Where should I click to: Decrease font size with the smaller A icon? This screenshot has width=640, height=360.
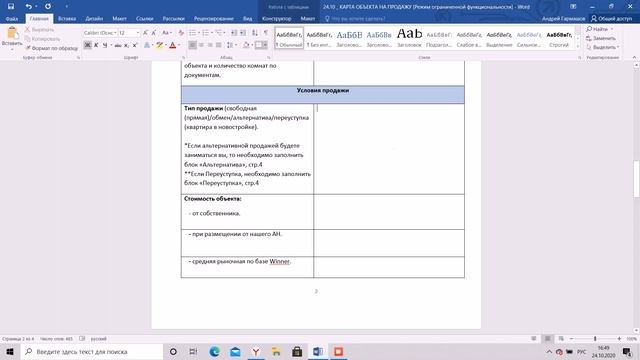point(154,33)
